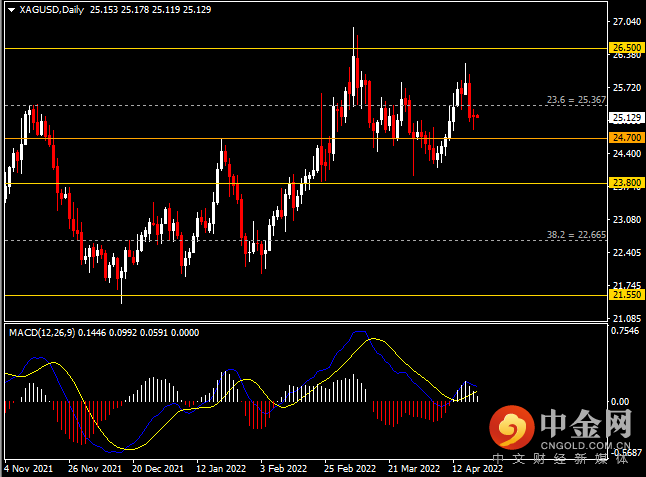
Task: Click the 21.085 price scale value
Action: click(627, 318)
